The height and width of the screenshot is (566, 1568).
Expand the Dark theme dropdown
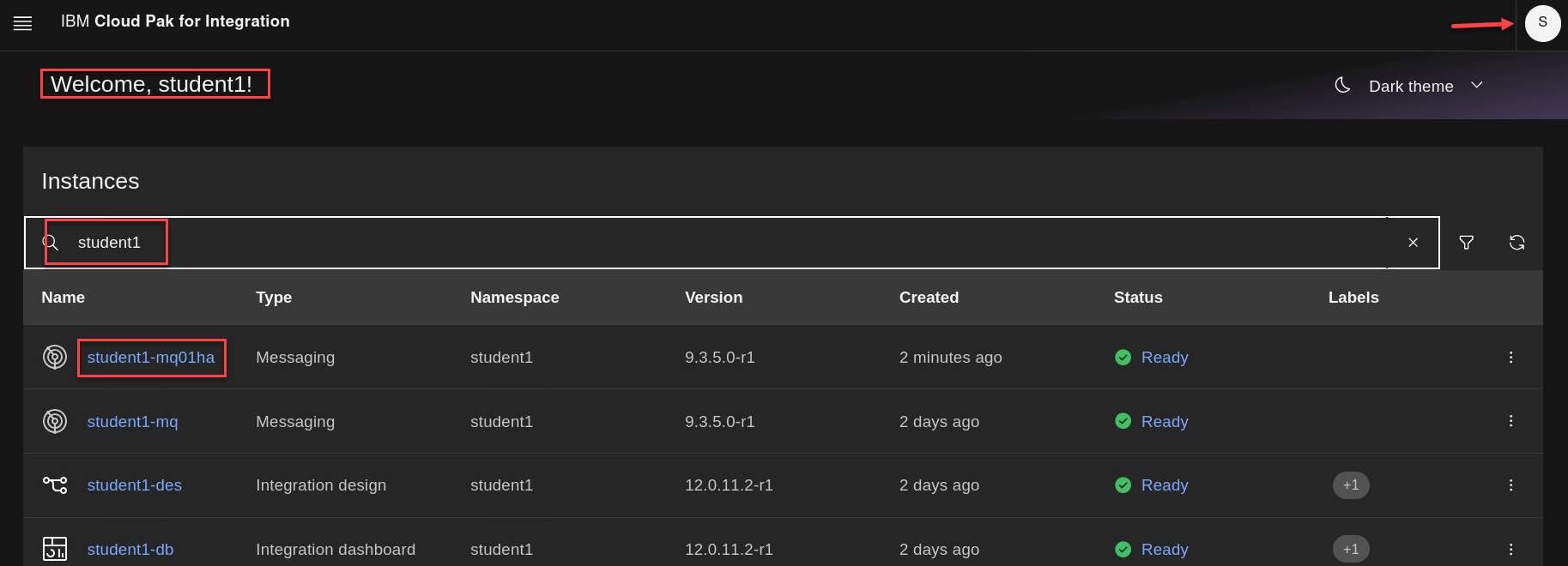[x=1476, y=86]
